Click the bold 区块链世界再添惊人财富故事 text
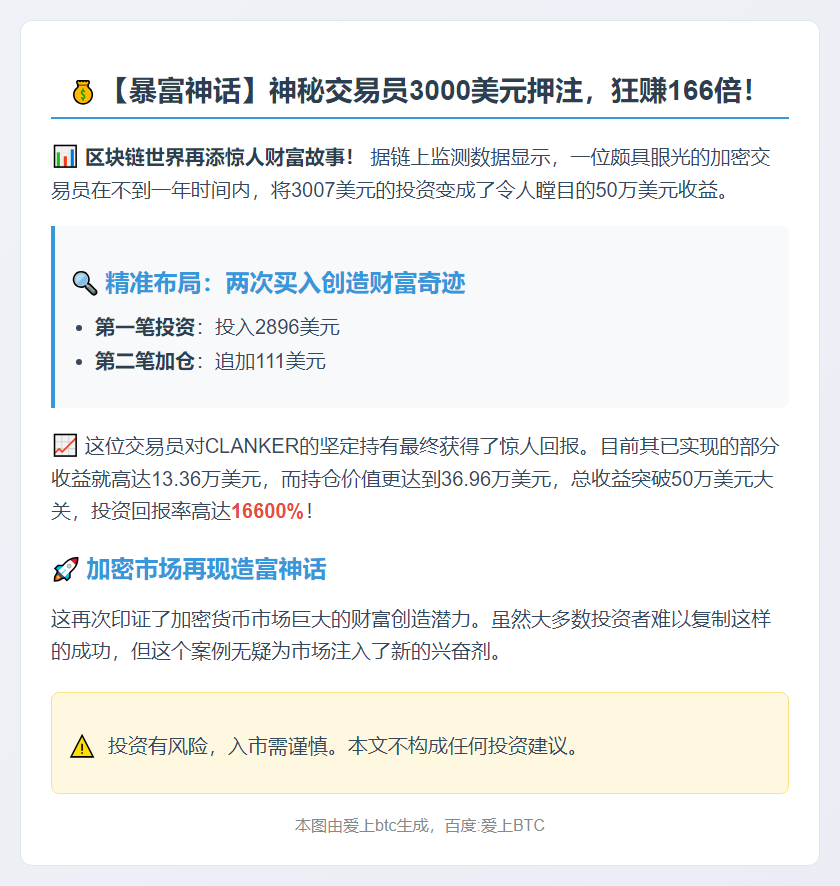Viewport: 840px width, 886px height. pyautogui.click(x=219, y=157)
